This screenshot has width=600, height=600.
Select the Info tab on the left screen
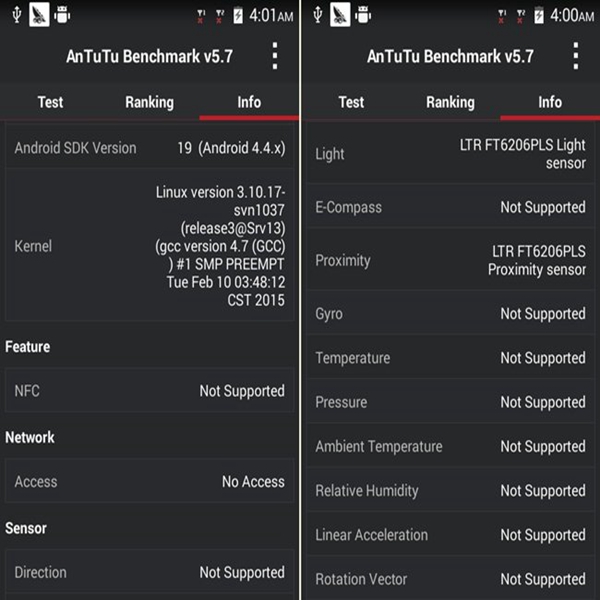click(x=249, y=102)
